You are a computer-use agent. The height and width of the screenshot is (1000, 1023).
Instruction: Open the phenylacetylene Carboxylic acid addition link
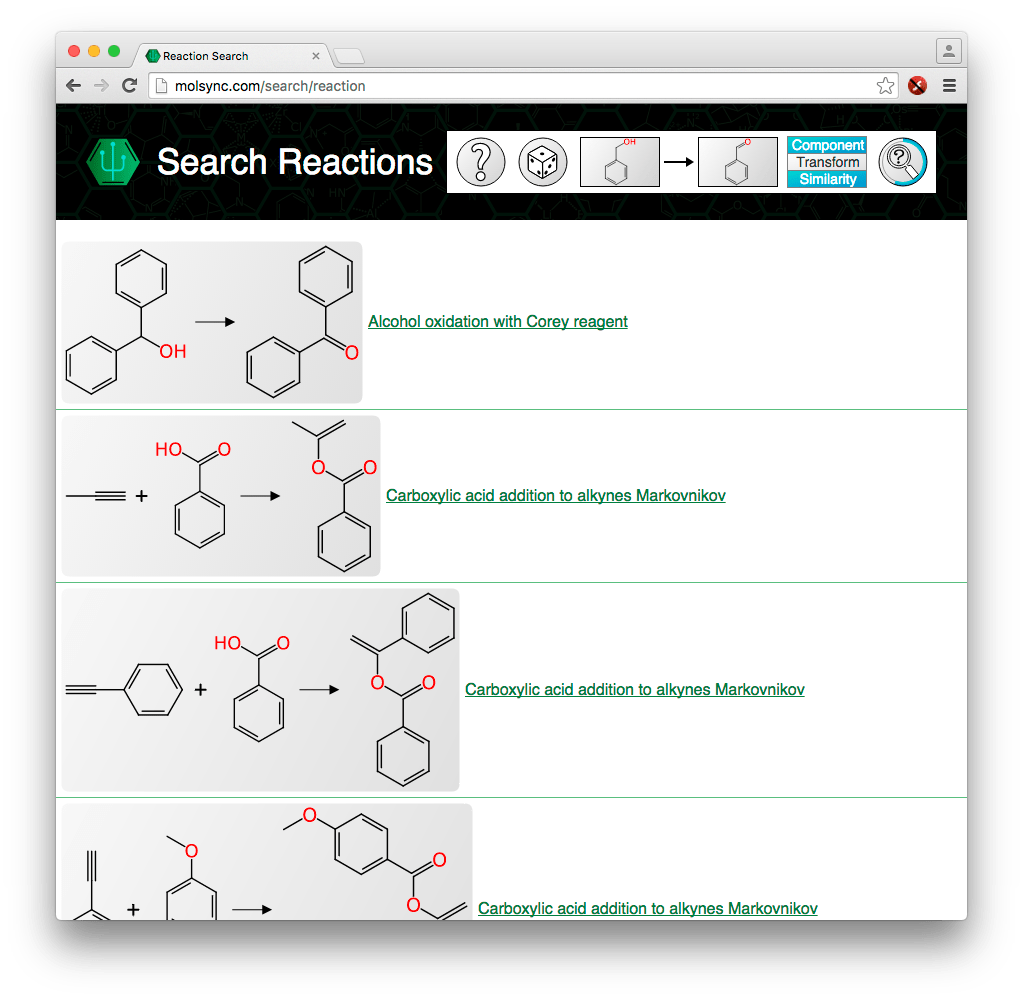[634, 689]
